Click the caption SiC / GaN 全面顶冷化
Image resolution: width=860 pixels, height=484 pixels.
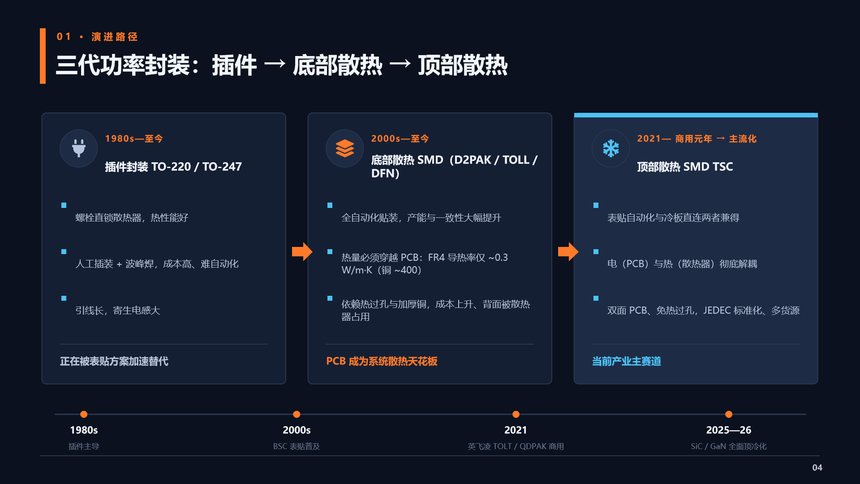[728, 447]
